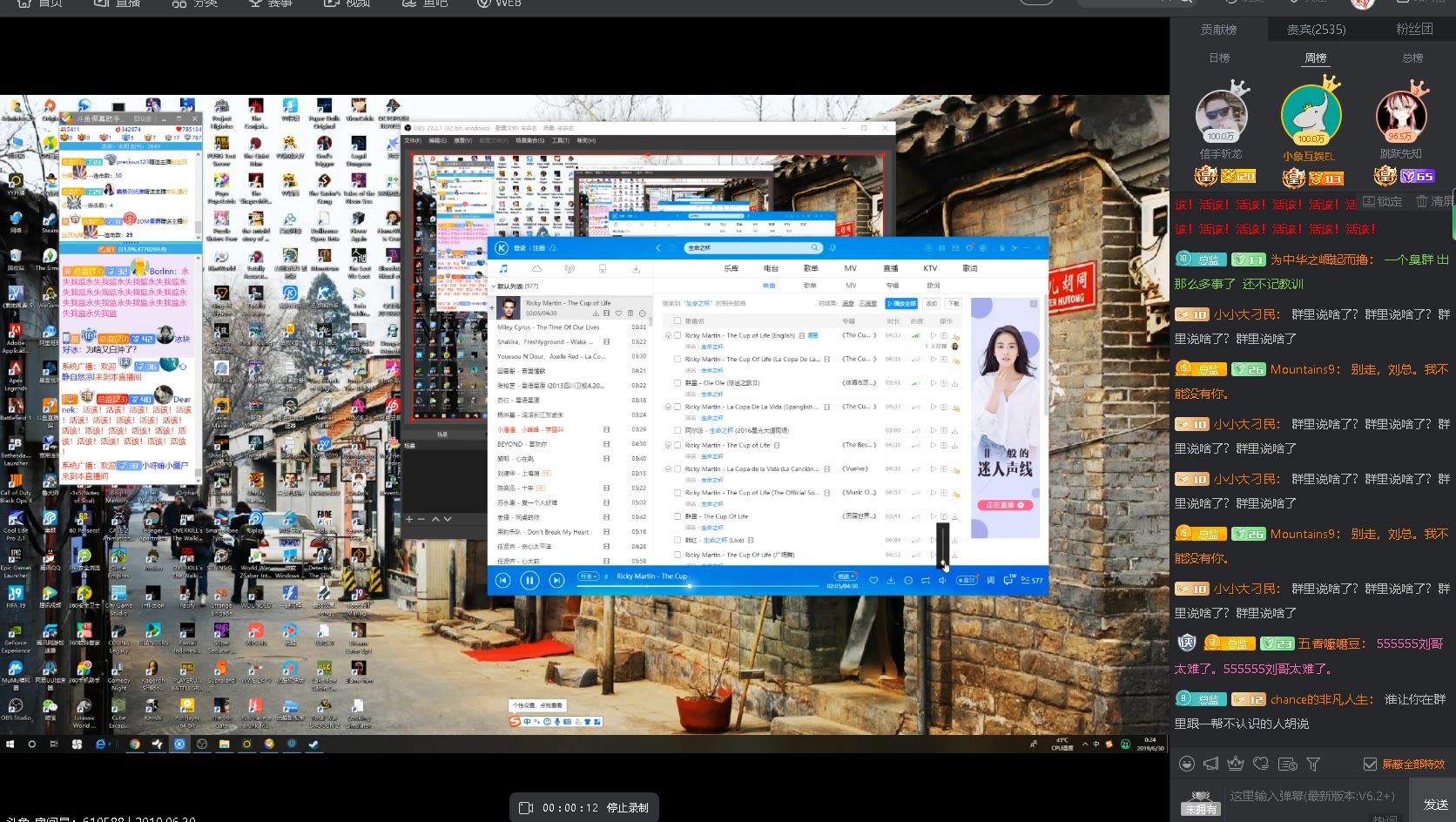Open the cloud music icon in the player sidebar

coord(536,268)
